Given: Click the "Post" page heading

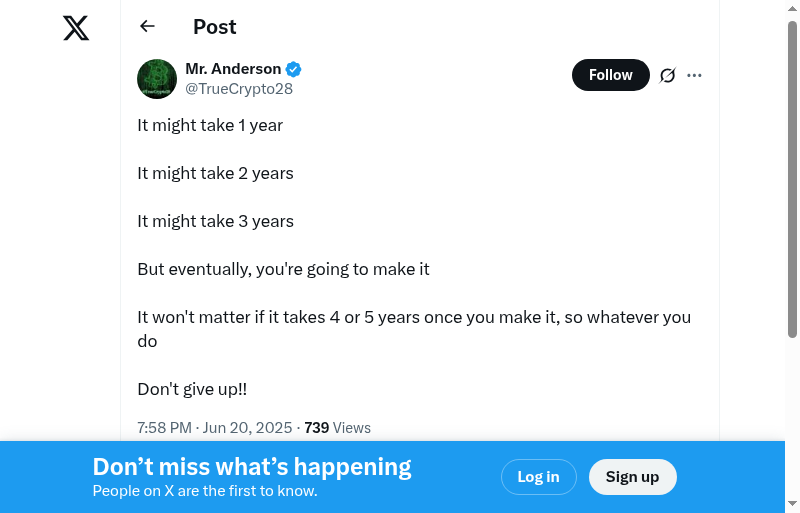Looking at the screenshot, I should [215, 27].
